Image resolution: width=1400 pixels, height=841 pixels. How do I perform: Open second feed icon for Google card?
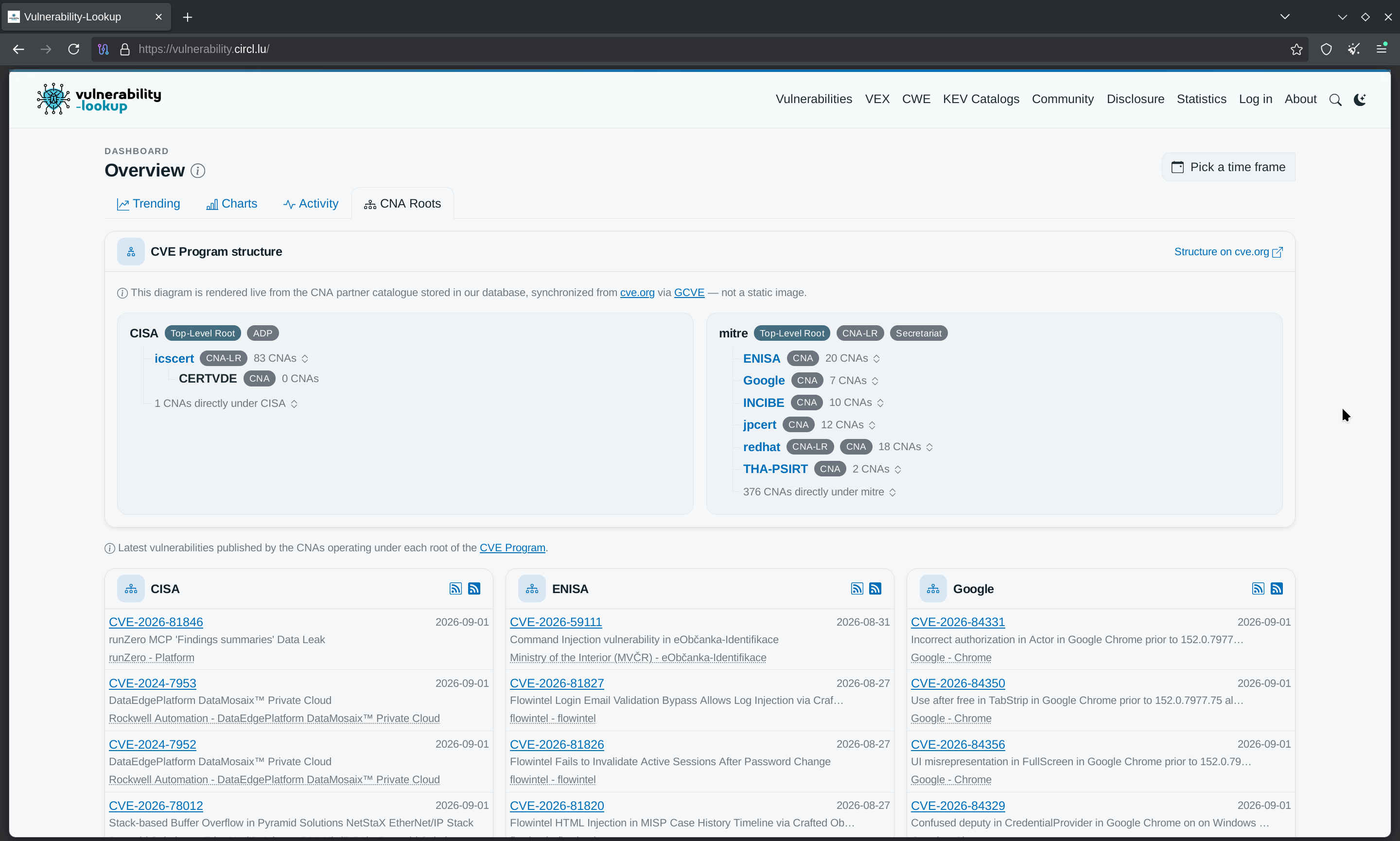coord(1277,589)
